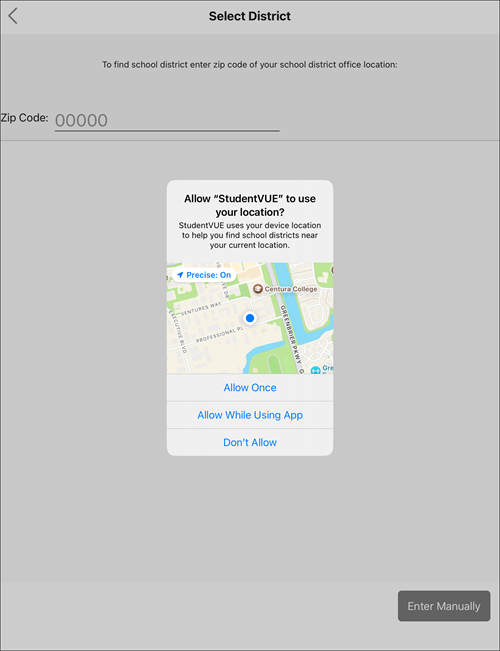Toggle the Precise: On location pill
This screenshot has width=500, height=651.
pos(204,275)
